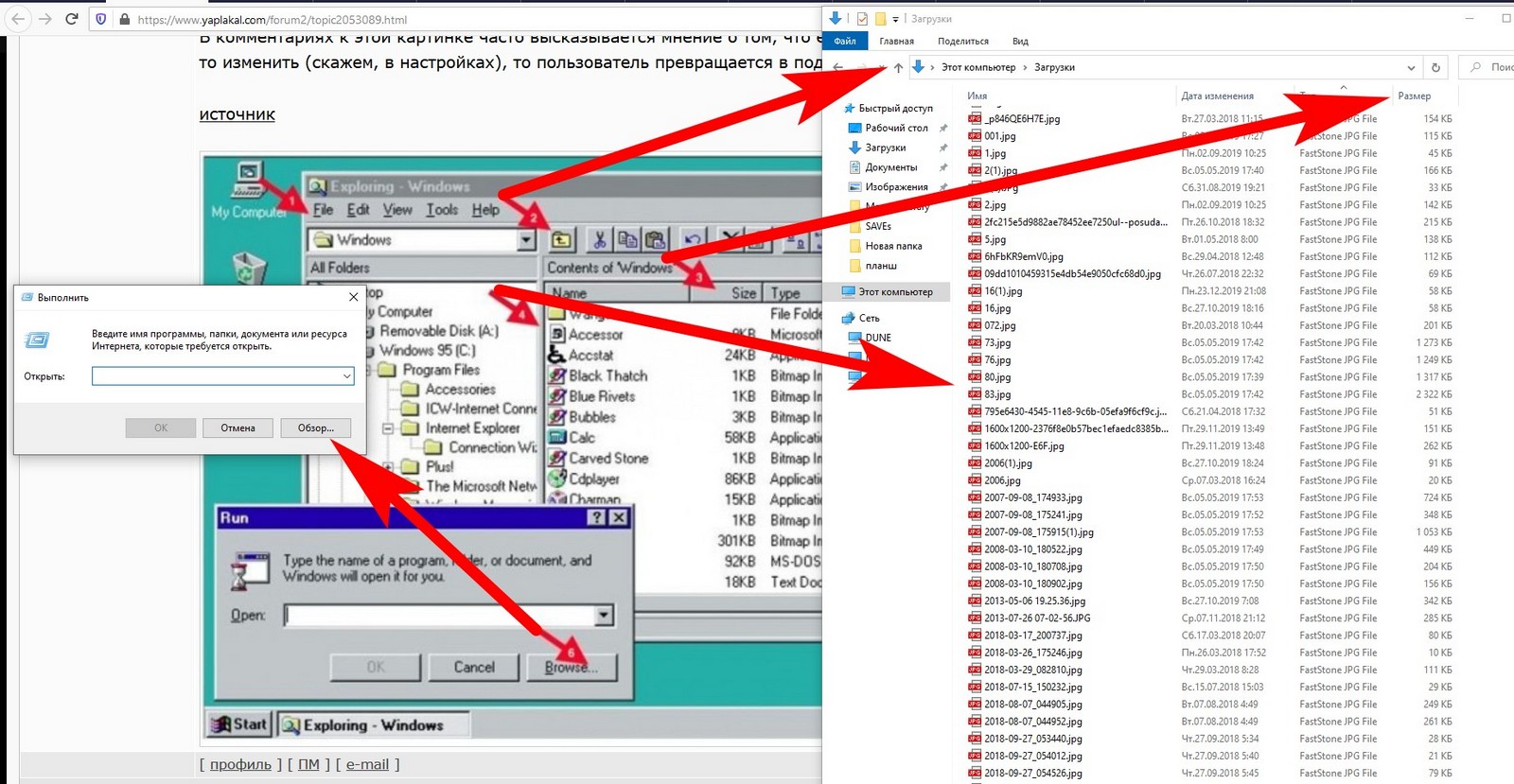Refresh the Загрузки folder view
The image size is (1514, 784).
pos(1435,67)
